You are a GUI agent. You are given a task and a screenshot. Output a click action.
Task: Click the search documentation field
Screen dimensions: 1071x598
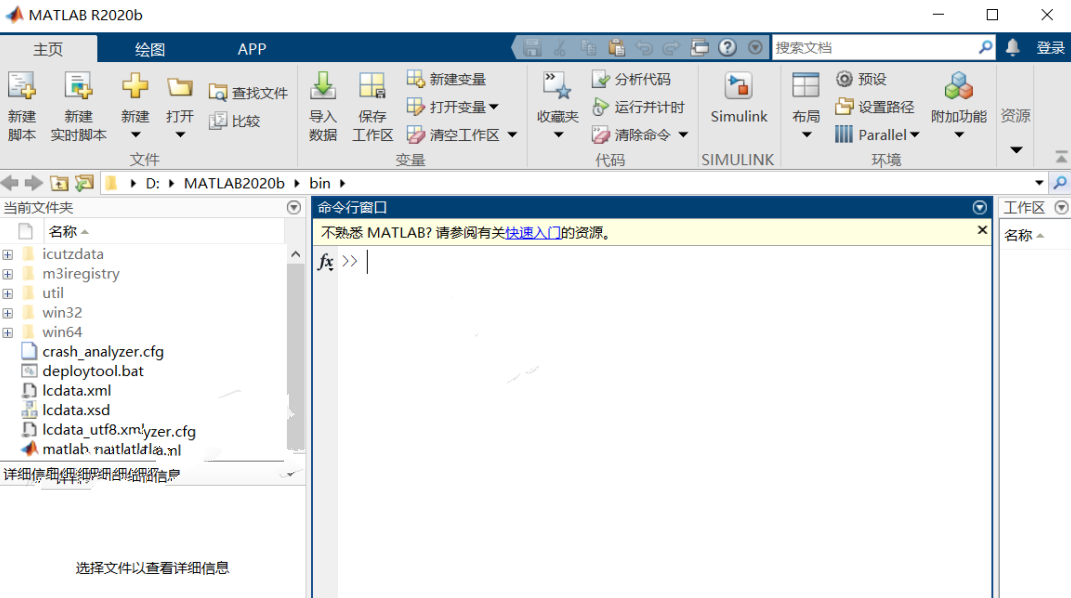coord(874,48)
